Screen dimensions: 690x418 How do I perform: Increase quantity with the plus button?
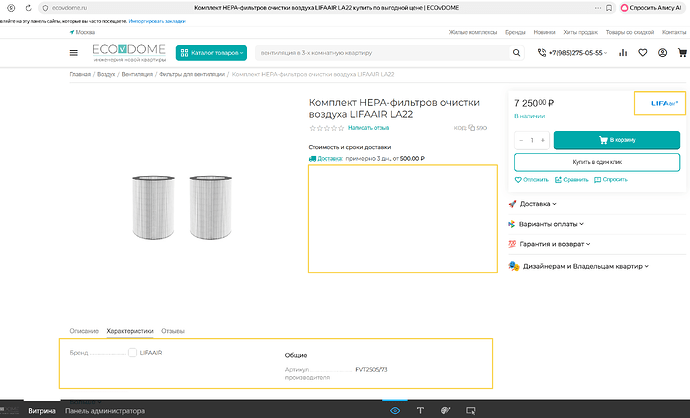[542, 140]
